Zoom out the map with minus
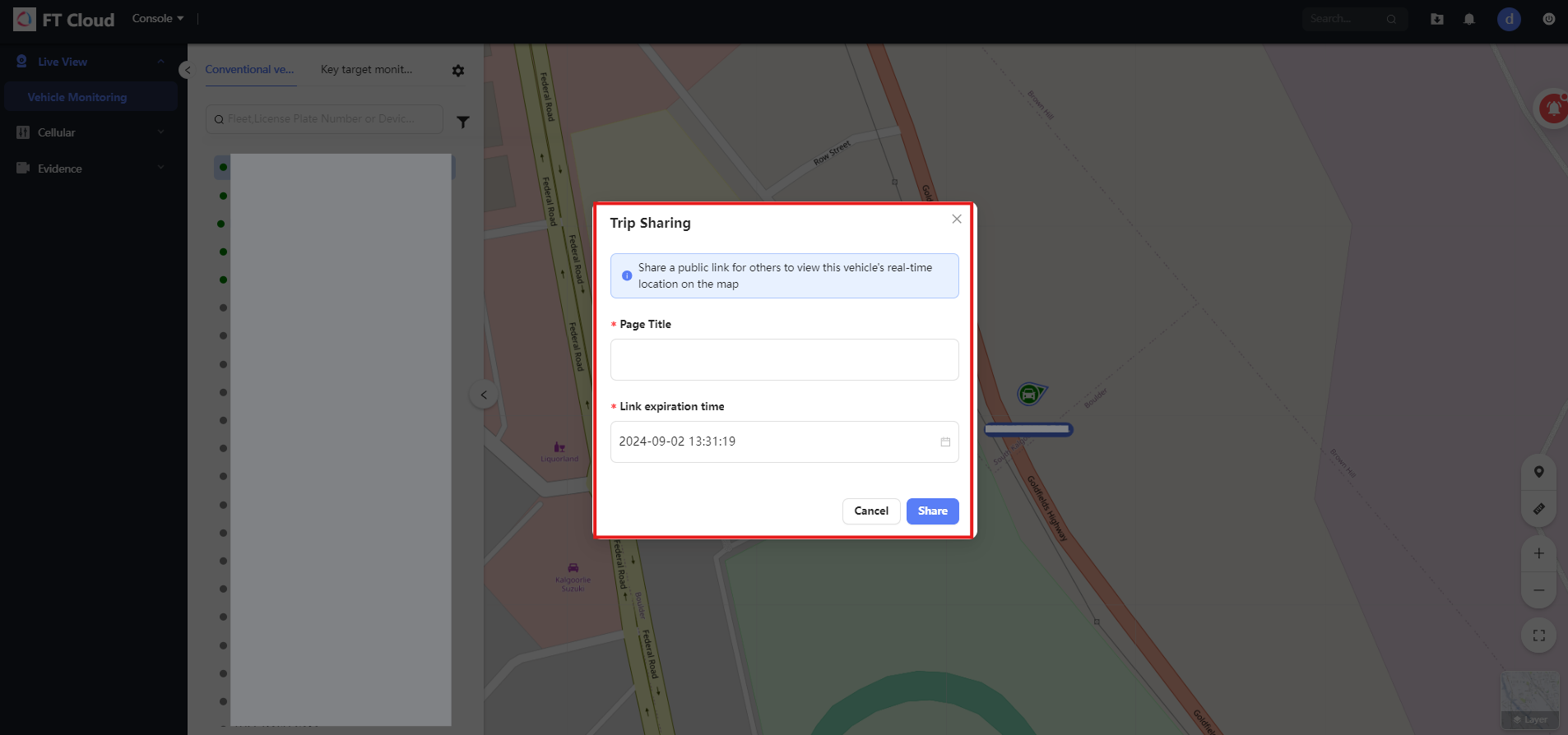The image size is (1568, 735). 1538,590
